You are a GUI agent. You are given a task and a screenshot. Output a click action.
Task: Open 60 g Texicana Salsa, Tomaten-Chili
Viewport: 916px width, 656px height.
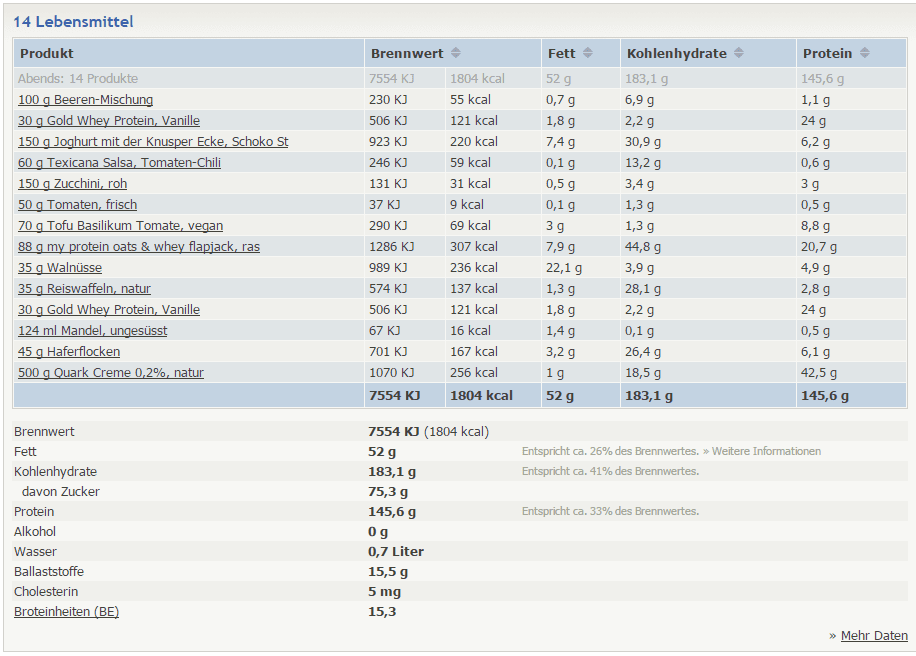pyautogui.click(x=119, y=163)
